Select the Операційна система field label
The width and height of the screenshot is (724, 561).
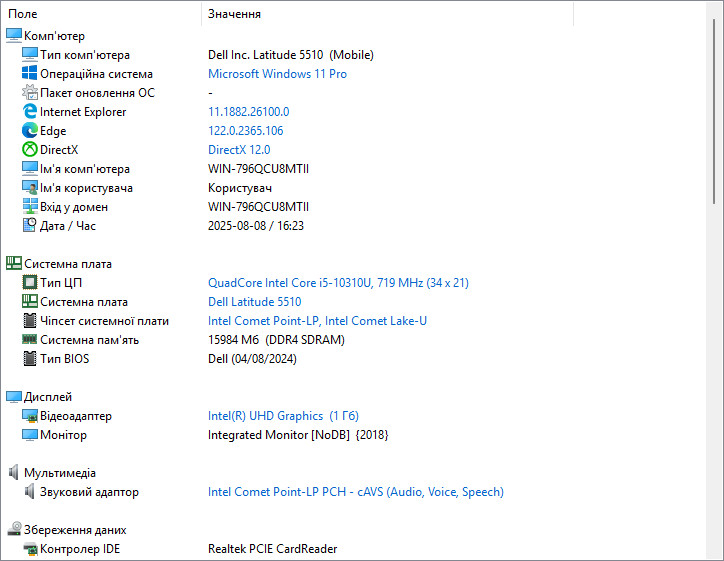point(96,74)
